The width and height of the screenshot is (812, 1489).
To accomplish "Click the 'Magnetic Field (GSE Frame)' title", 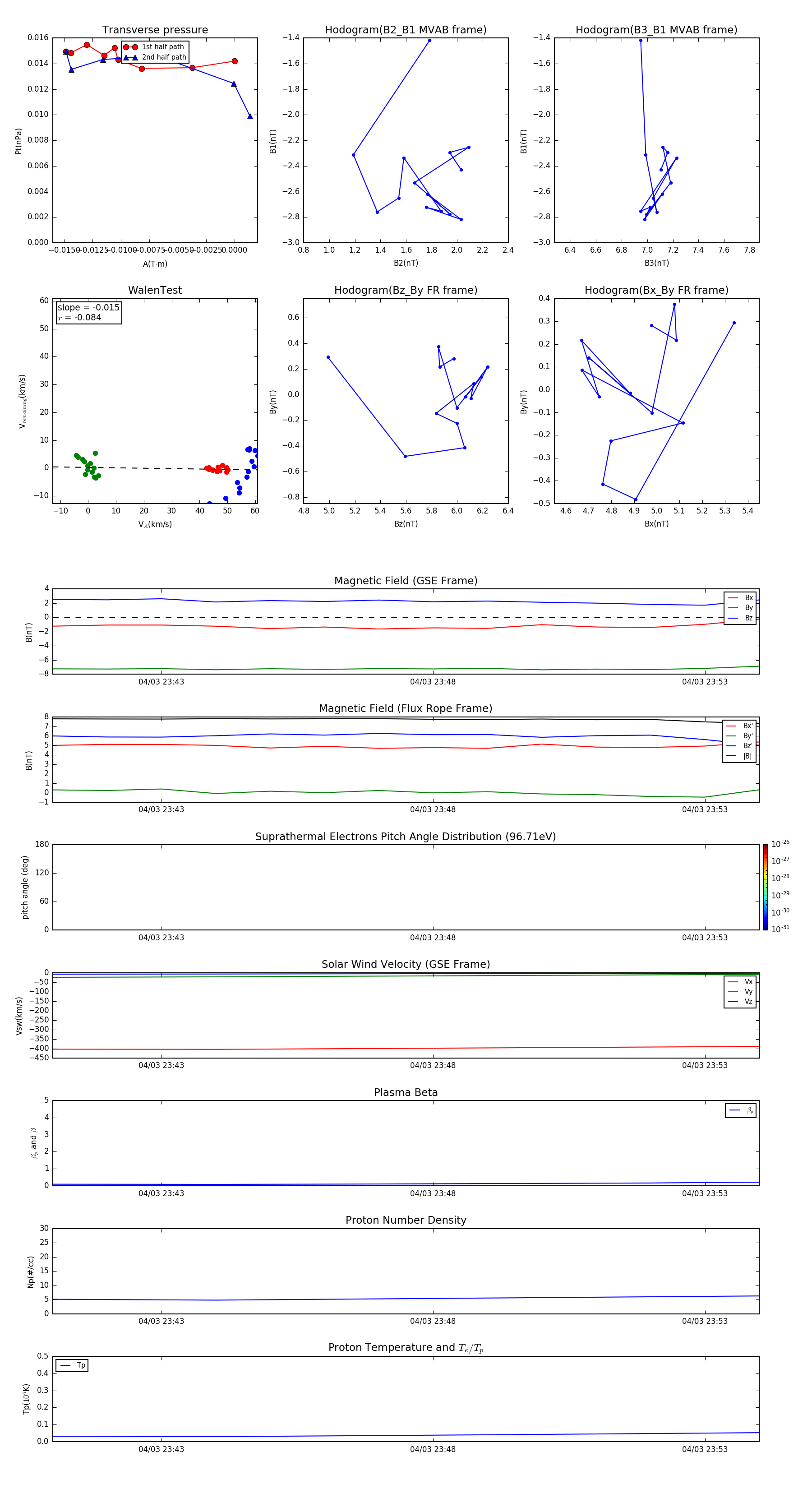I will click(x=406, y=581).
